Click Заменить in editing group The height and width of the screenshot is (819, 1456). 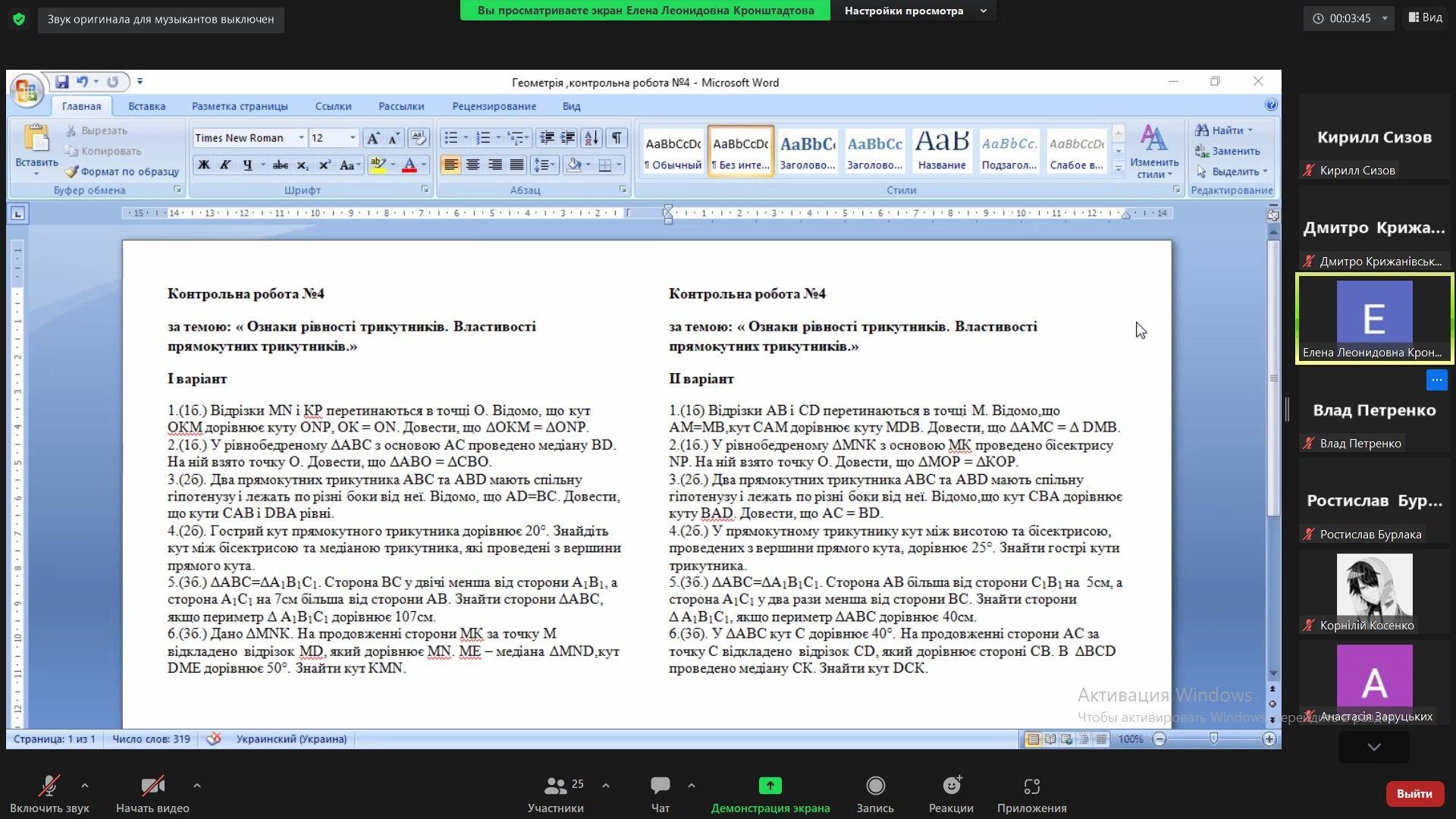click(1227, 151)
